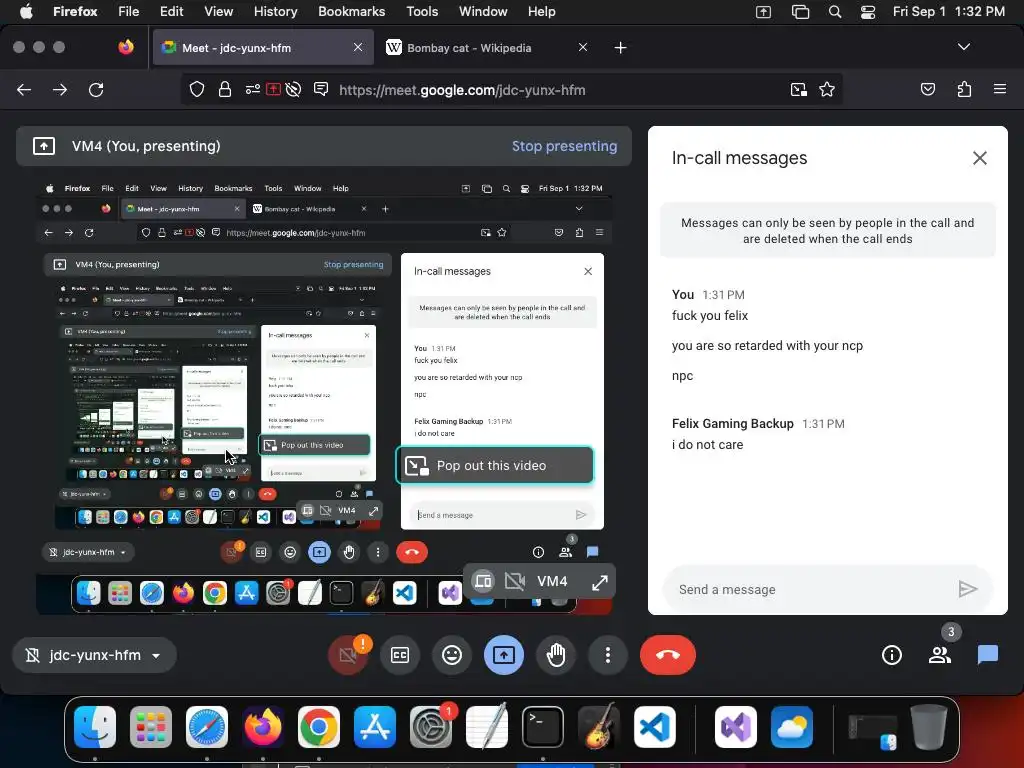Open Launchpad from the Dock
The width and height of the screenshot is (1024, 768).
(x=151, y=726)
